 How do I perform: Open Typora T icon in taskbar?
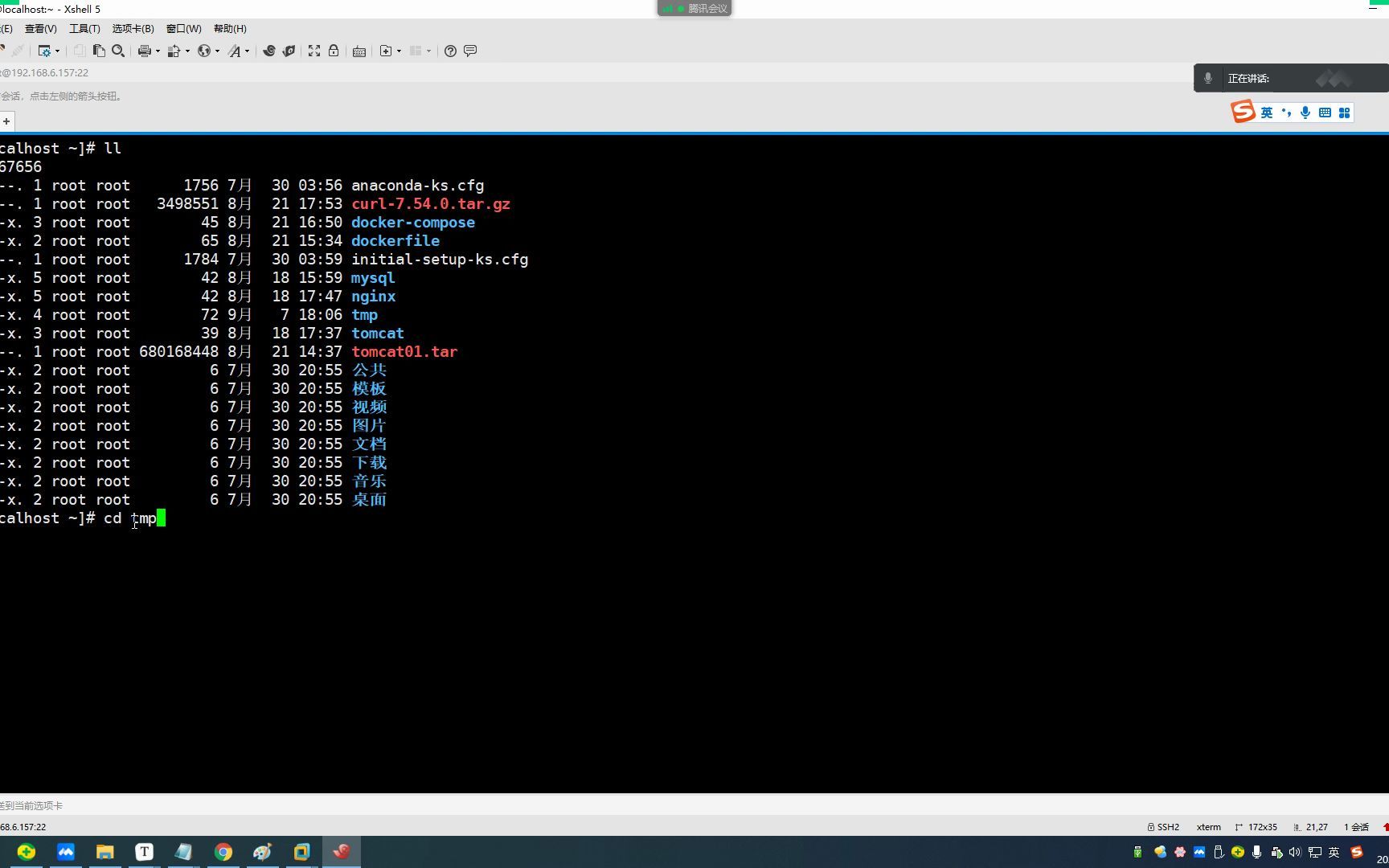[x=145, y=852]
